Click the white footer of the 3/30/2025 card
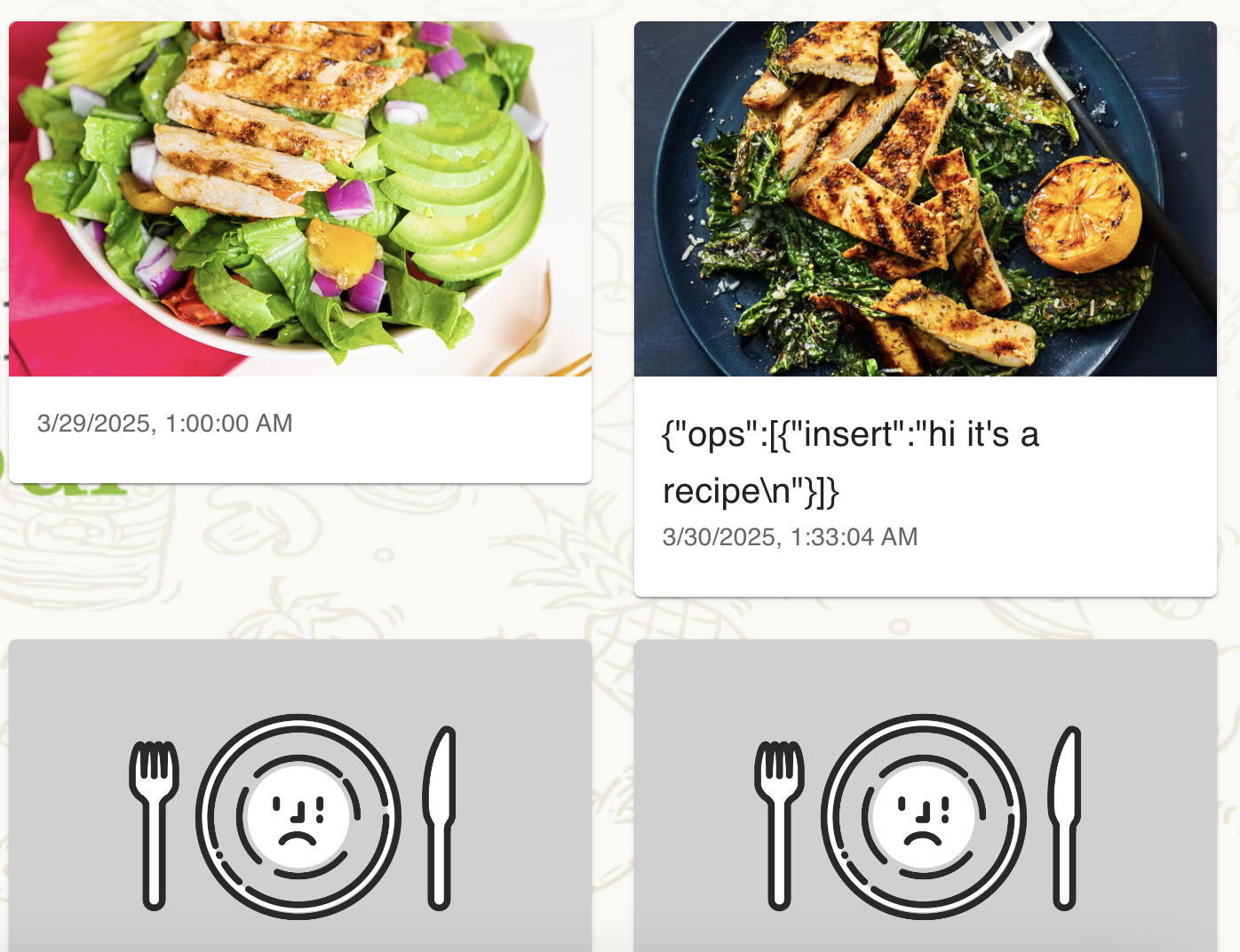 926,487
